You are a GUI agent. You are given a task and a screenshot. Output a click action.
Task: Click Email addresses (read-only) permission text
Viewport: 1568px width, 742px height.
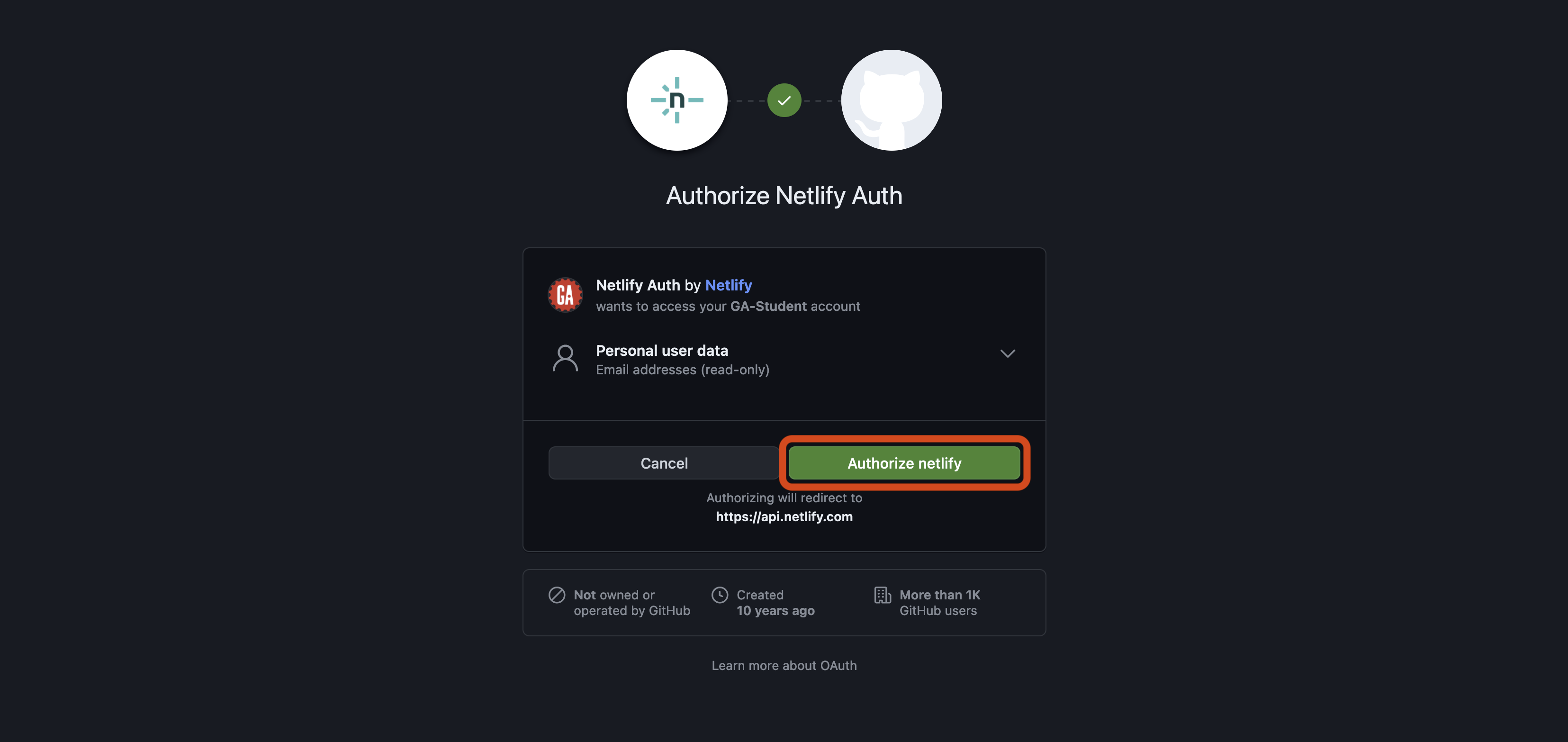click(682, 370)
